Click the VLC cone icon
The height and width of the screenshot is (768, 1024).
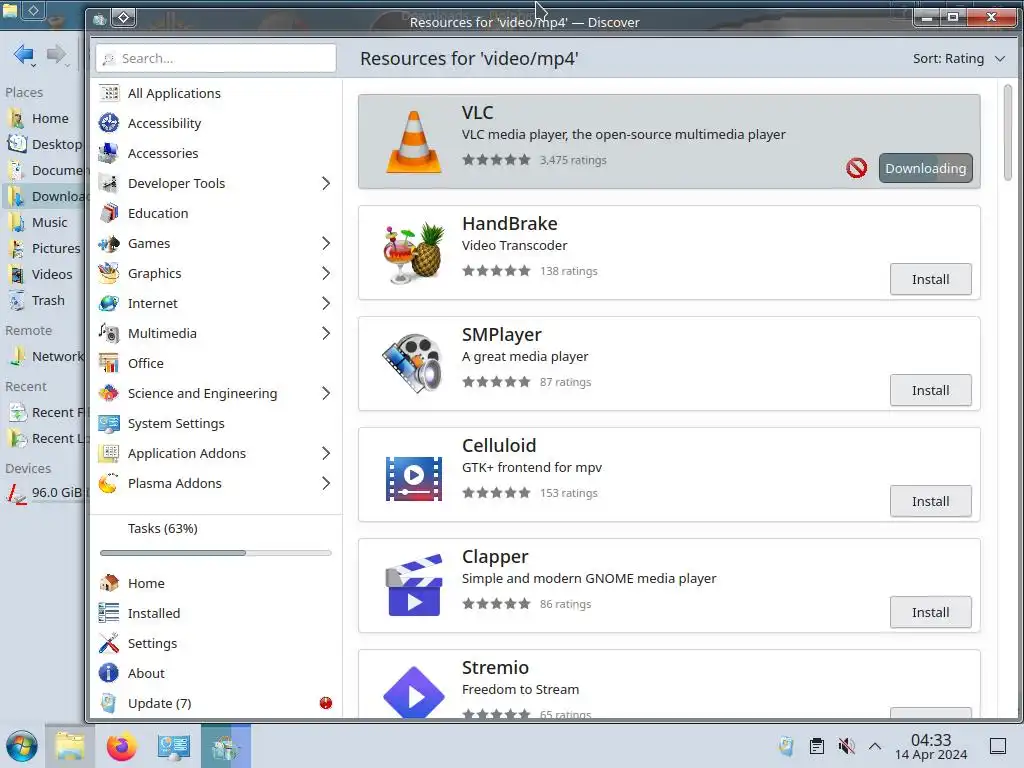click(414, 142)
